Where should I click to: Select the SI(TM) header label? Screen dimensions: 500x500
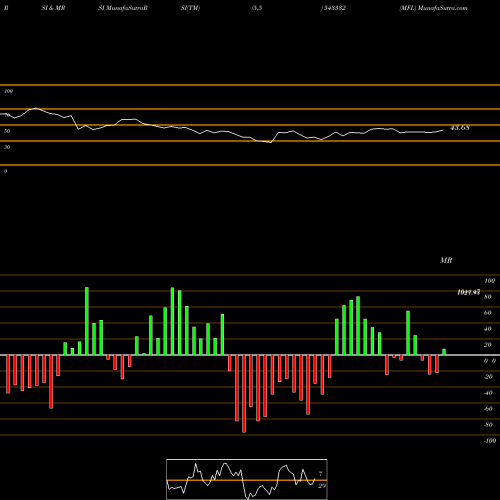(x=190, y=8)
